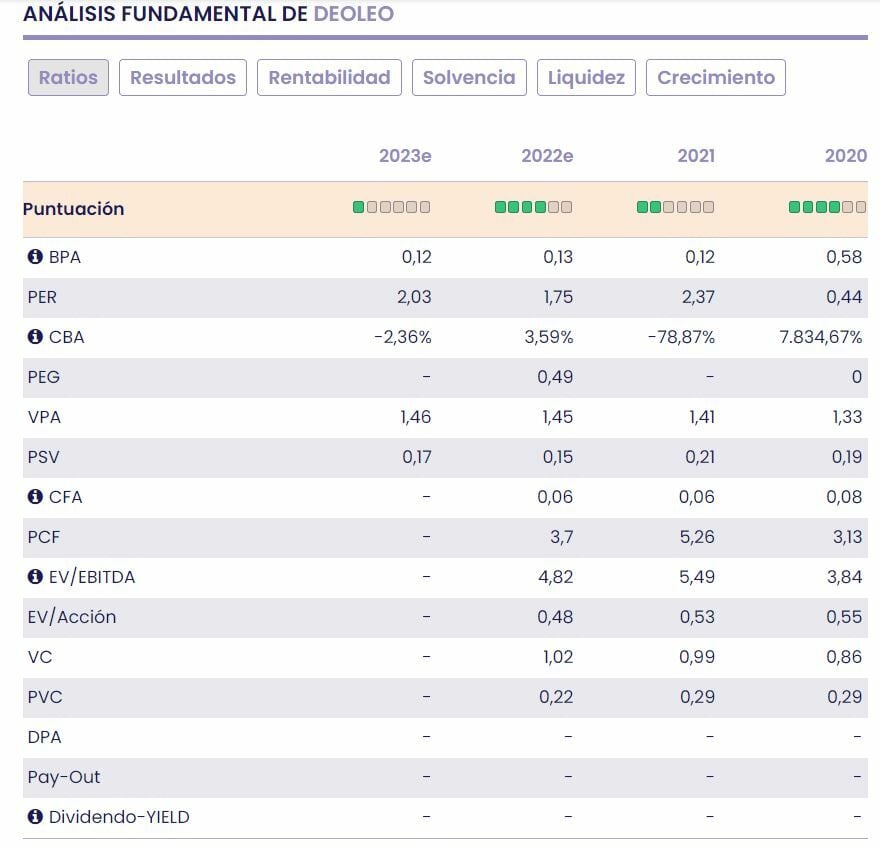Select the BPA value 0,58
880x847 pixels.
tap(844, 257)
